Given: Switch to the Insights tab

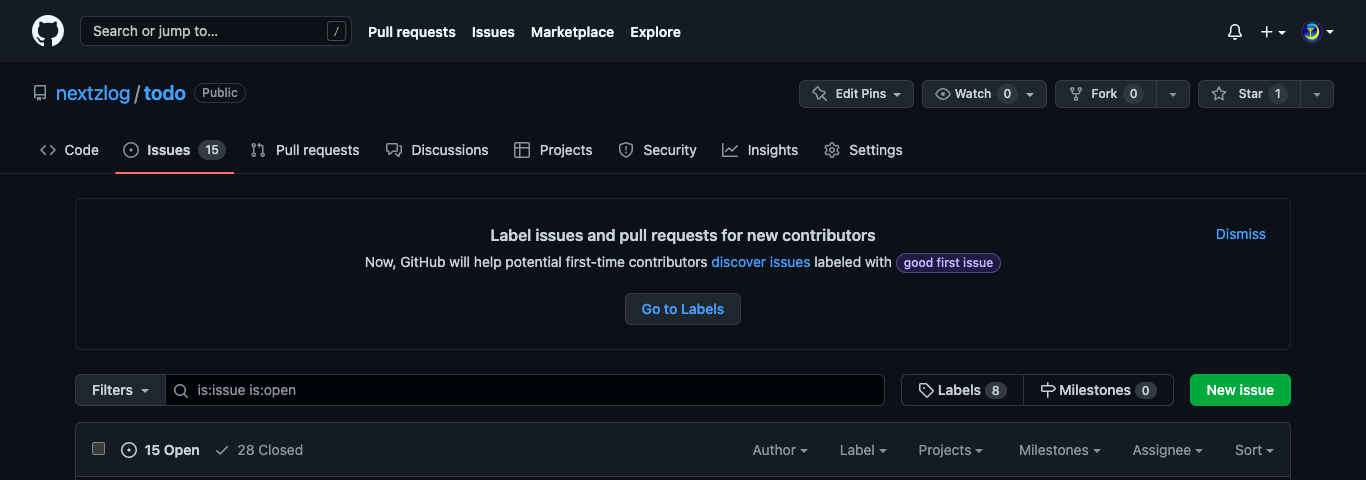Looking at the screenshot, I should coord(760,150).
